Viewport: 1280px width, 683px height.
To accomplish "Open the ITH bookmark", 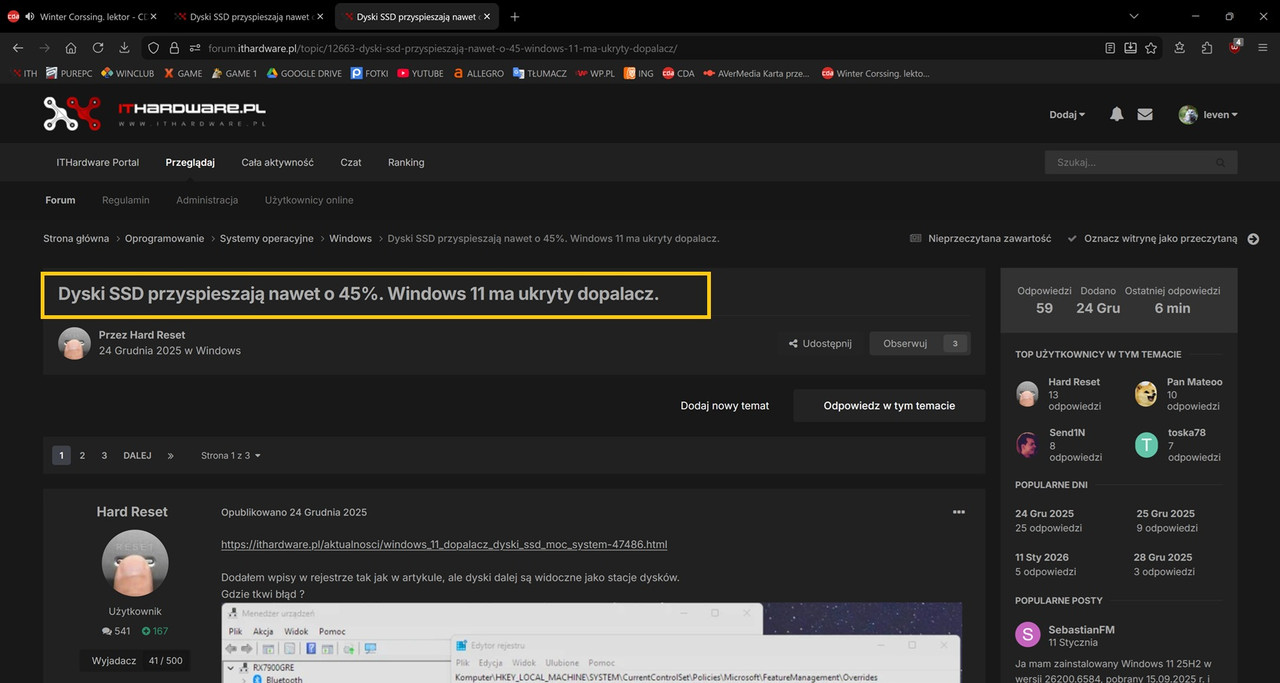I will point(24,73).
